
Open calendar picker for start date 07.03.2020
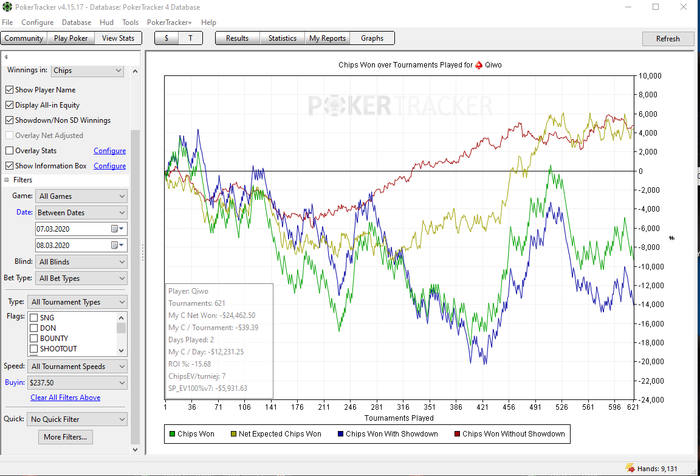(x=117, y=229)
